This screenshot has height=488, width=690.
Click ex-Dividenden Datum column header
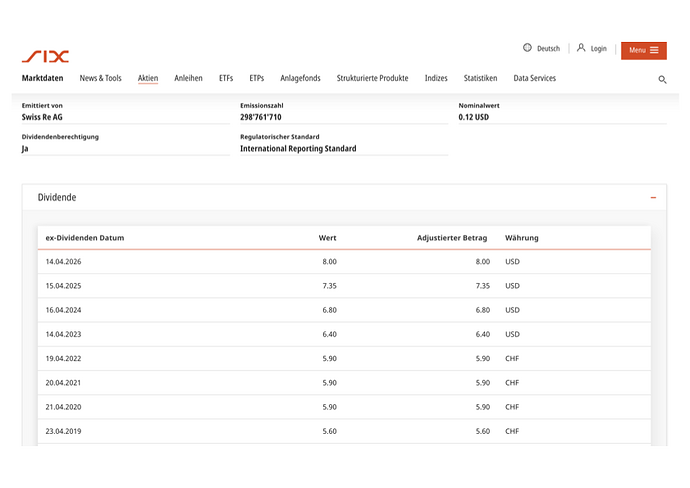point(85,238)
